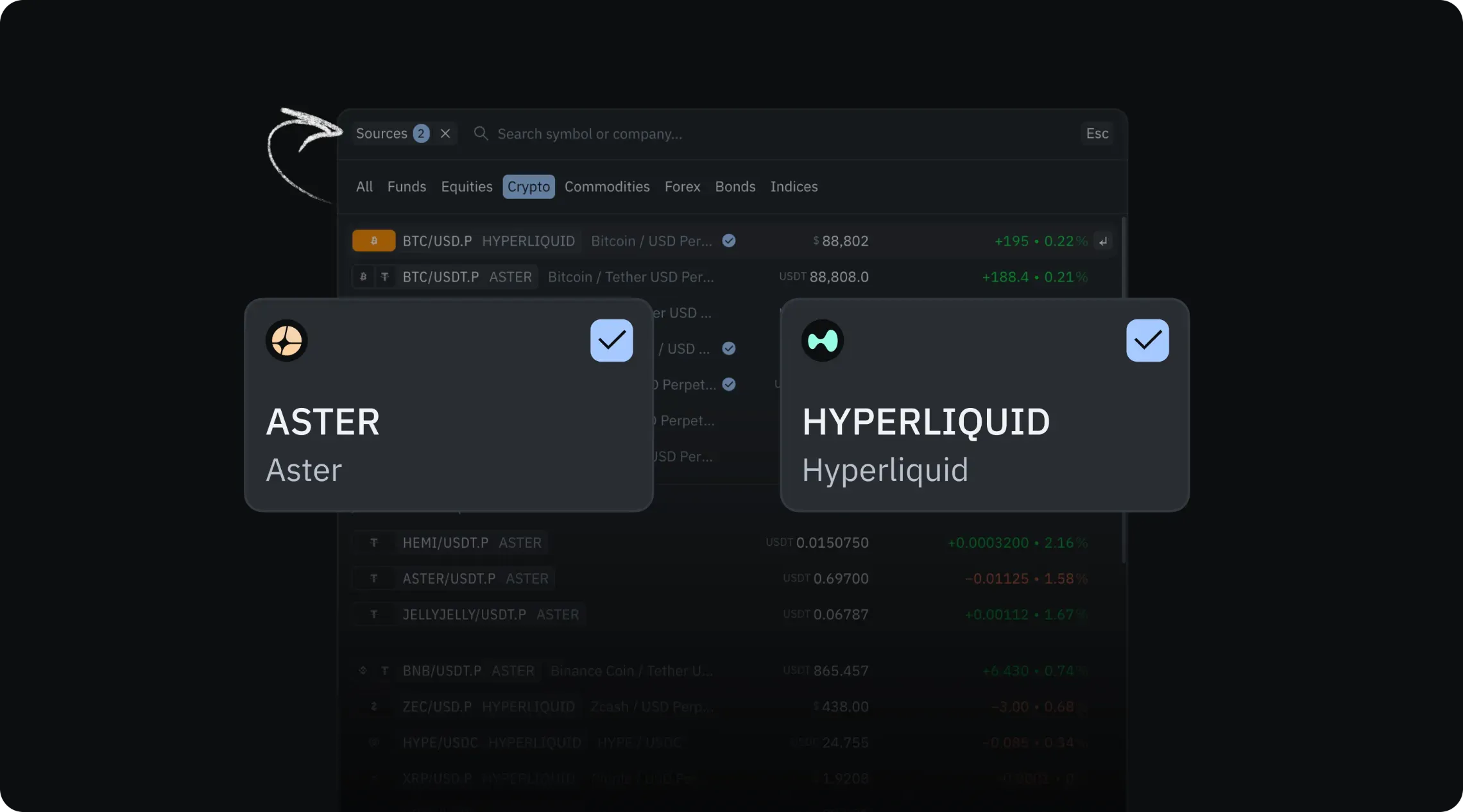Uncheck the ASTER source checkbox
This screenshot has width=1463, height=812.
(x=611, y=341)
